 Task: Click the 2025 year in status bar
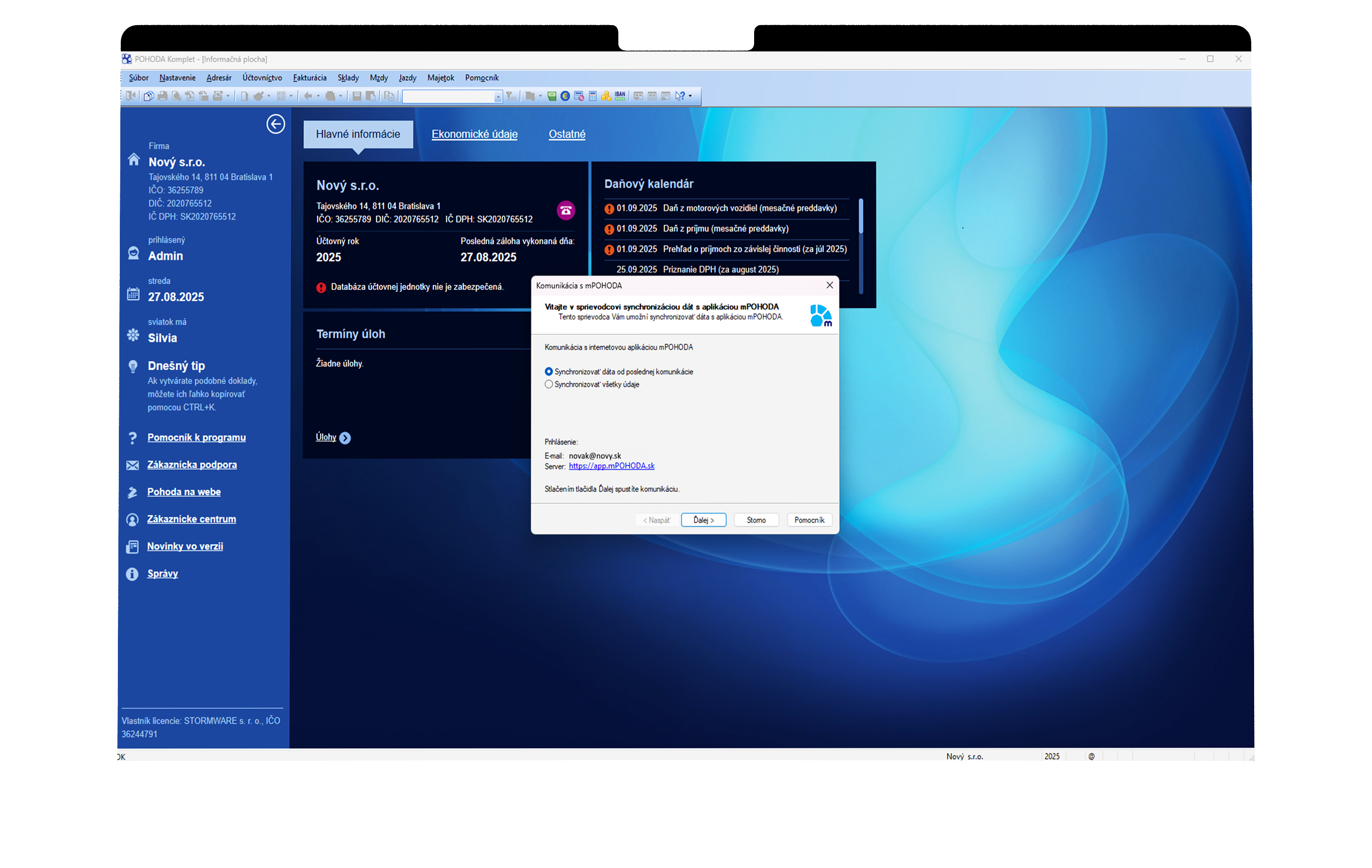click(x=1052, y=757)
